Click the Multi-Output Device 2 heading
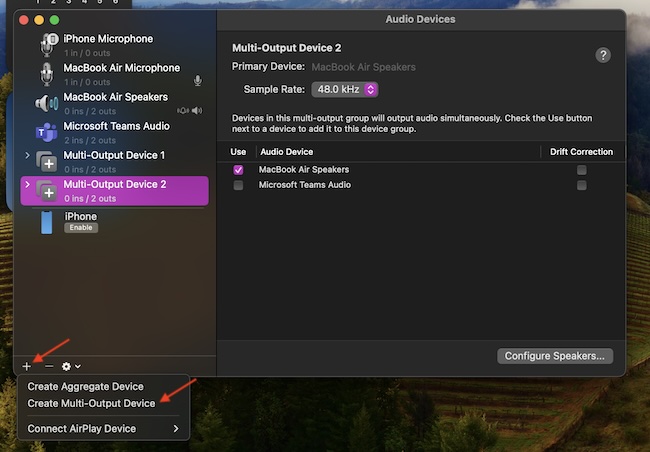The height and width of the screenshot is (452, 650). pos(286,48)
